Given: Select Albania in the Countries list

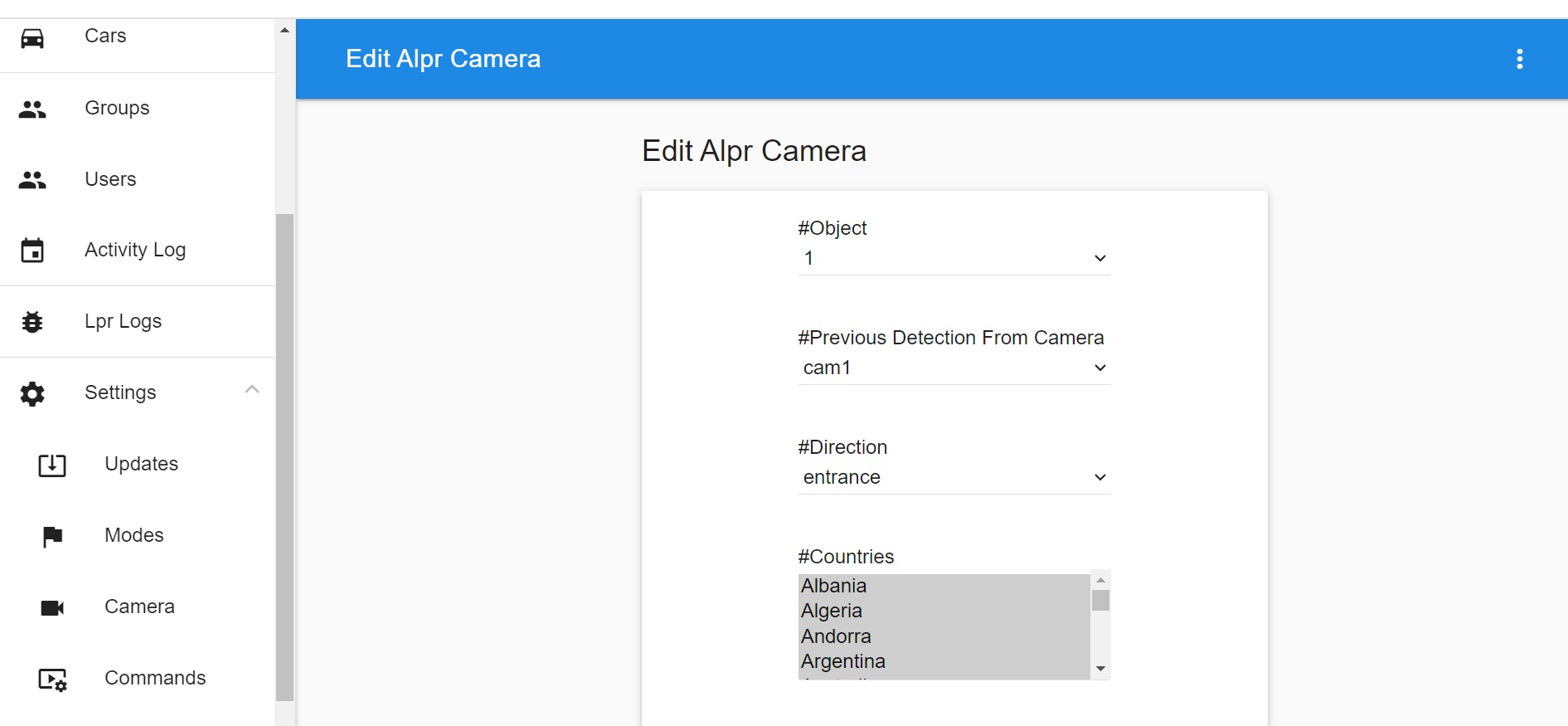Looking at the screenshot, I should [944, 586].
